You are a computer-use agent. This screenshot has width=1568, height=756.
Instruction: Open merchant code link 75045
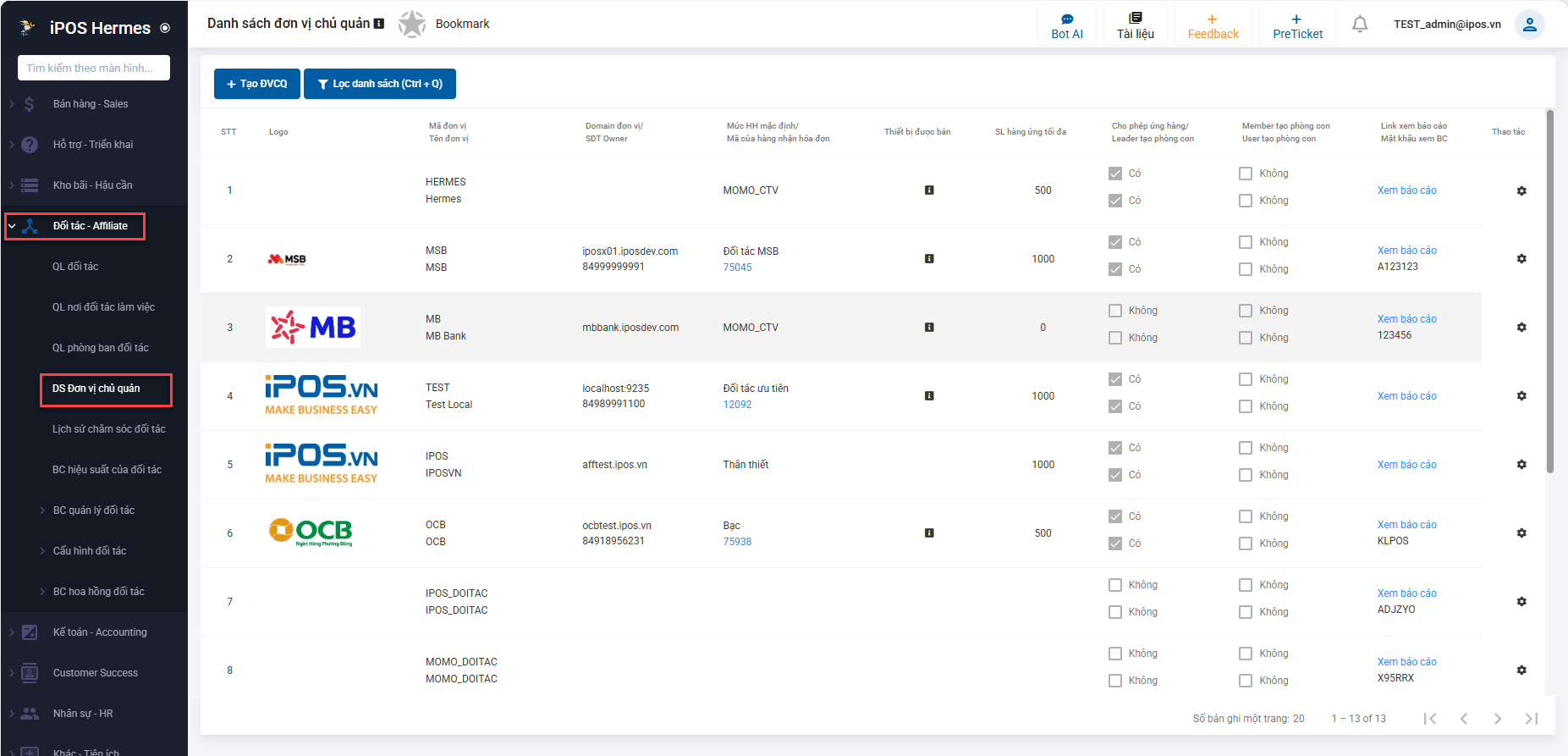coord(737,268)
